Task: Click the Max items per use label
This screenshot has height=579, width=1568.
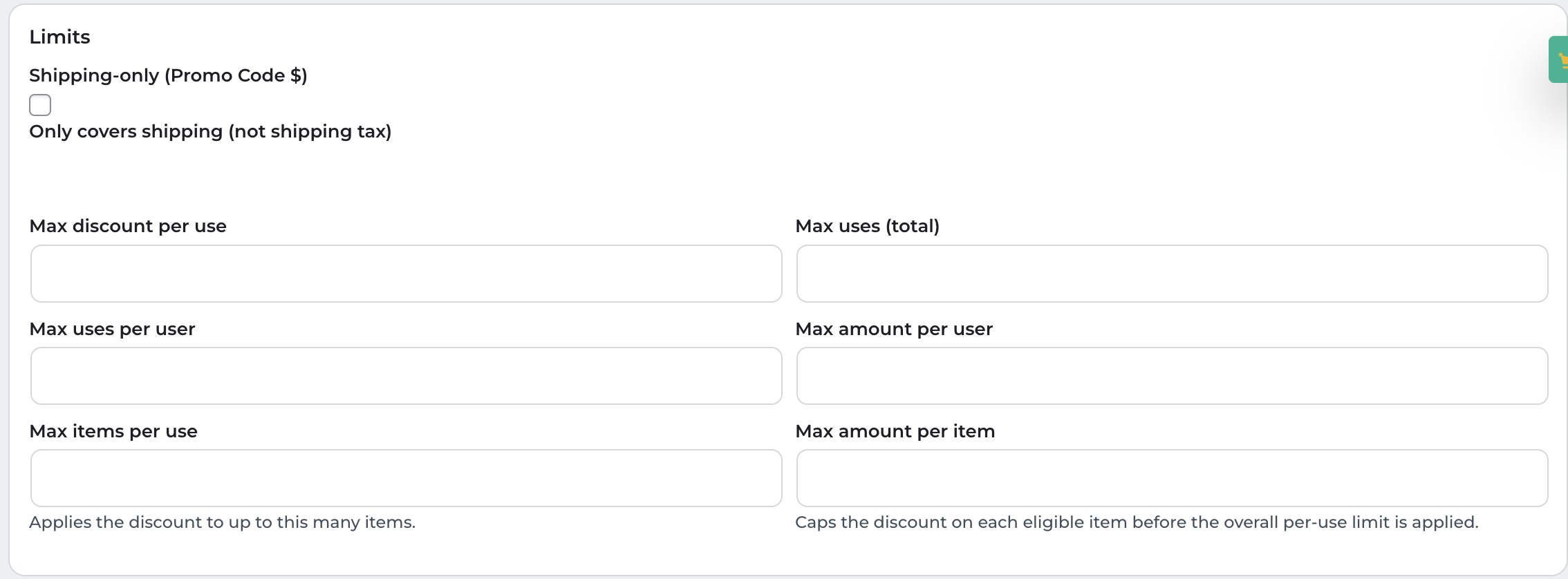Action: point(113,431)
